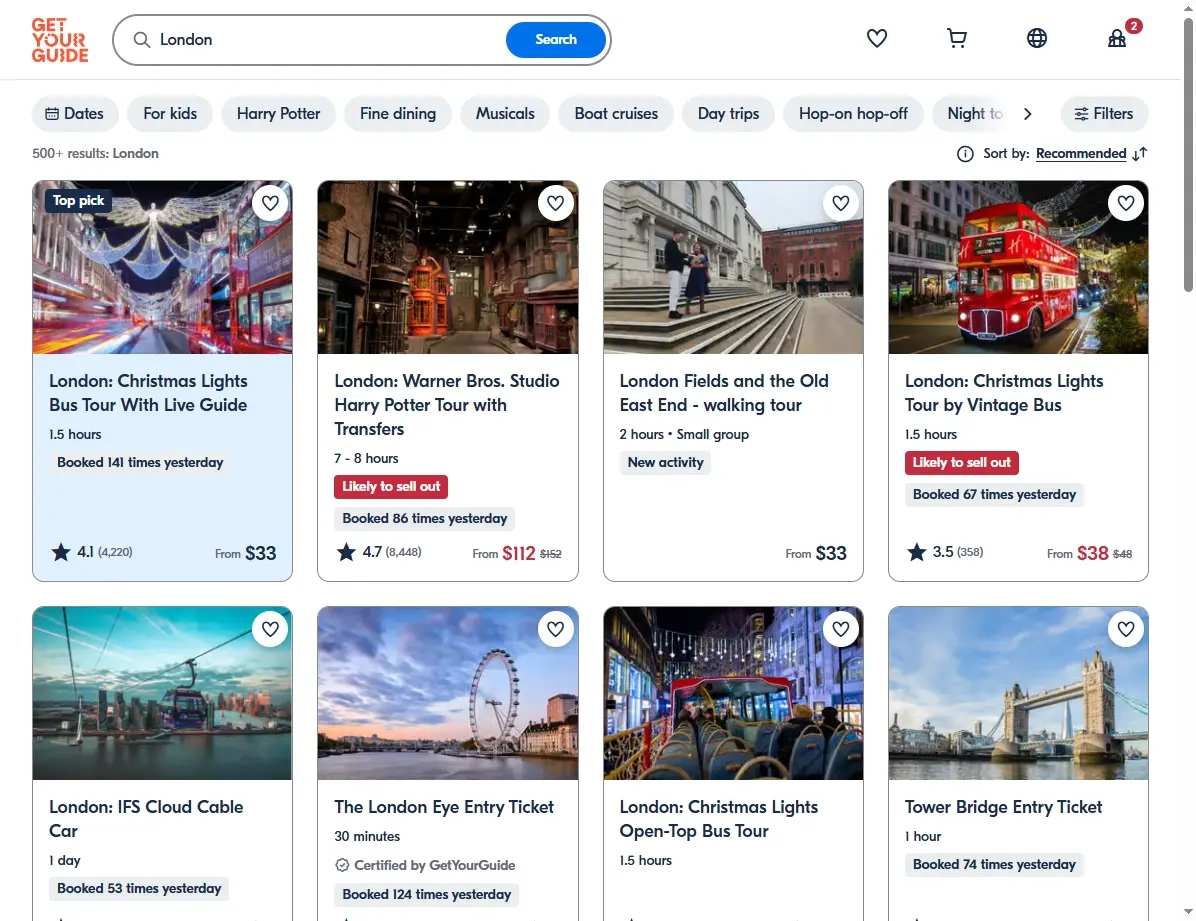Click Certified by GetYourGuide badge icon

tap(342, 865)
